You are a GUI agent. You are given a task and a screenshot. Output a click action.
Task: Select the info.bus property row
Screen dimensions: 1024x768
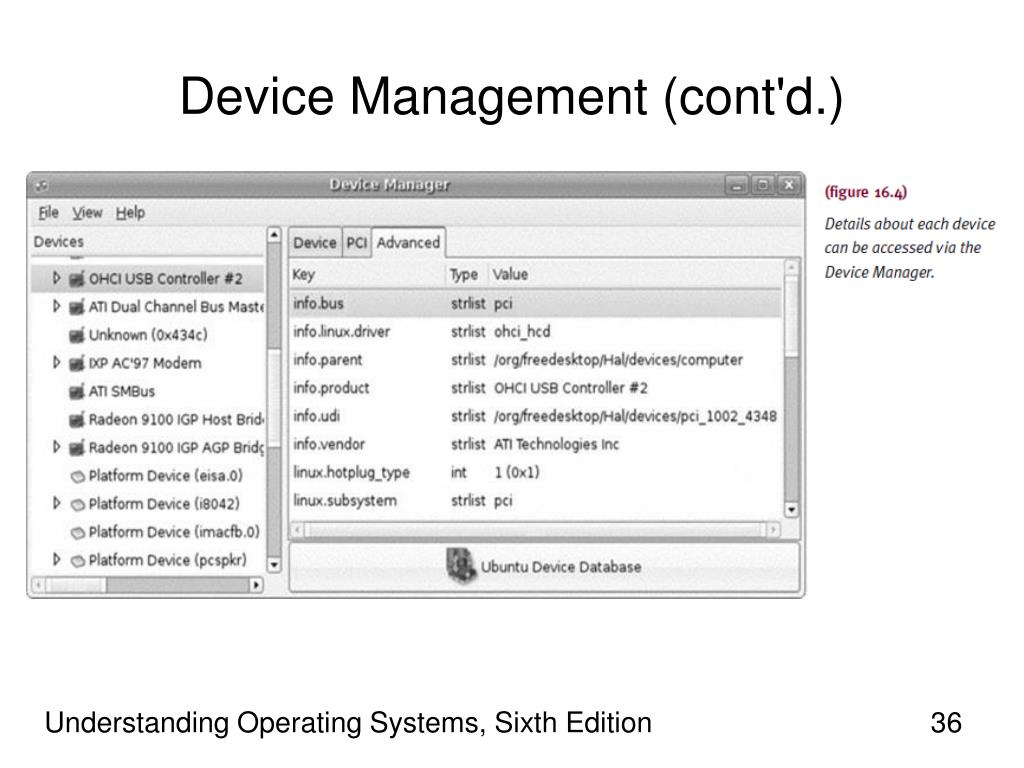(536, 304)
